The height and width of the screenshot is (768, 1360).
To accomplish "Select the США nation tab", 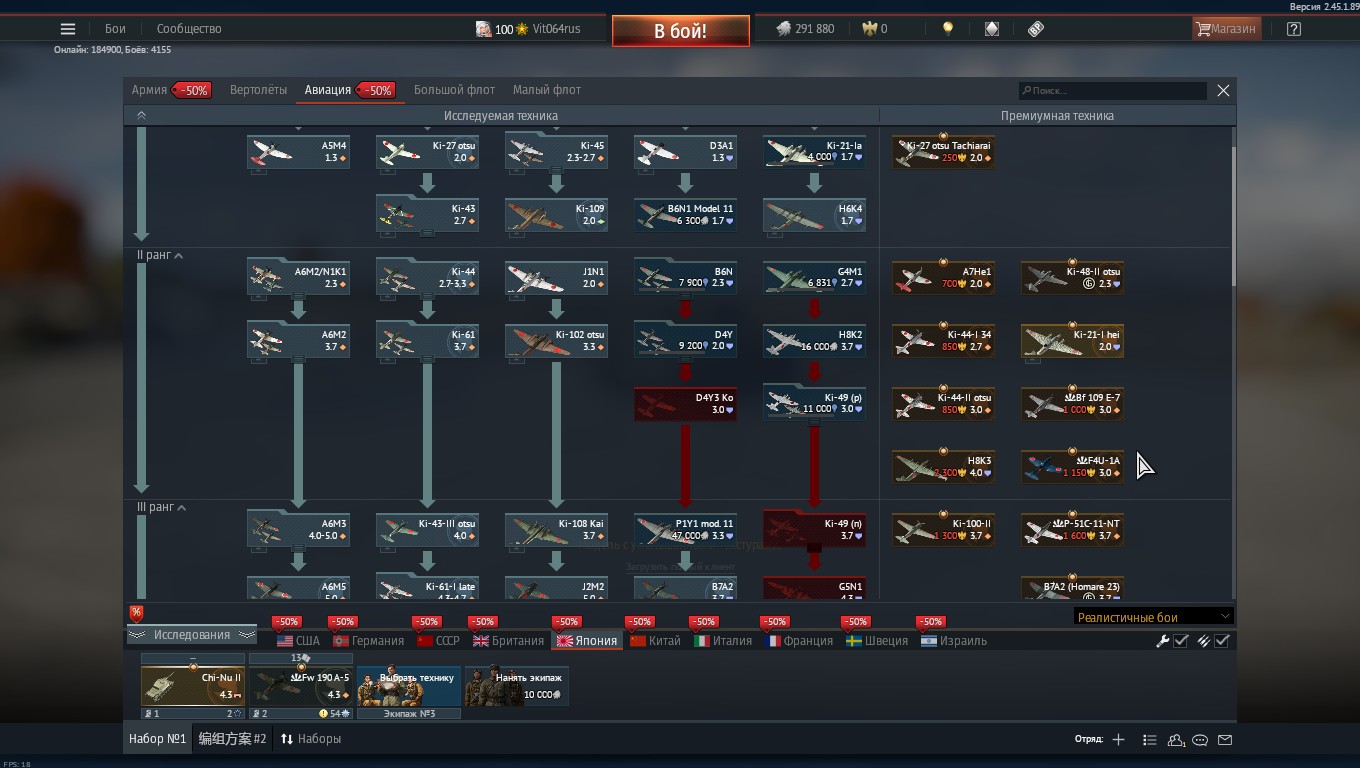I will [x=298, y=641].
